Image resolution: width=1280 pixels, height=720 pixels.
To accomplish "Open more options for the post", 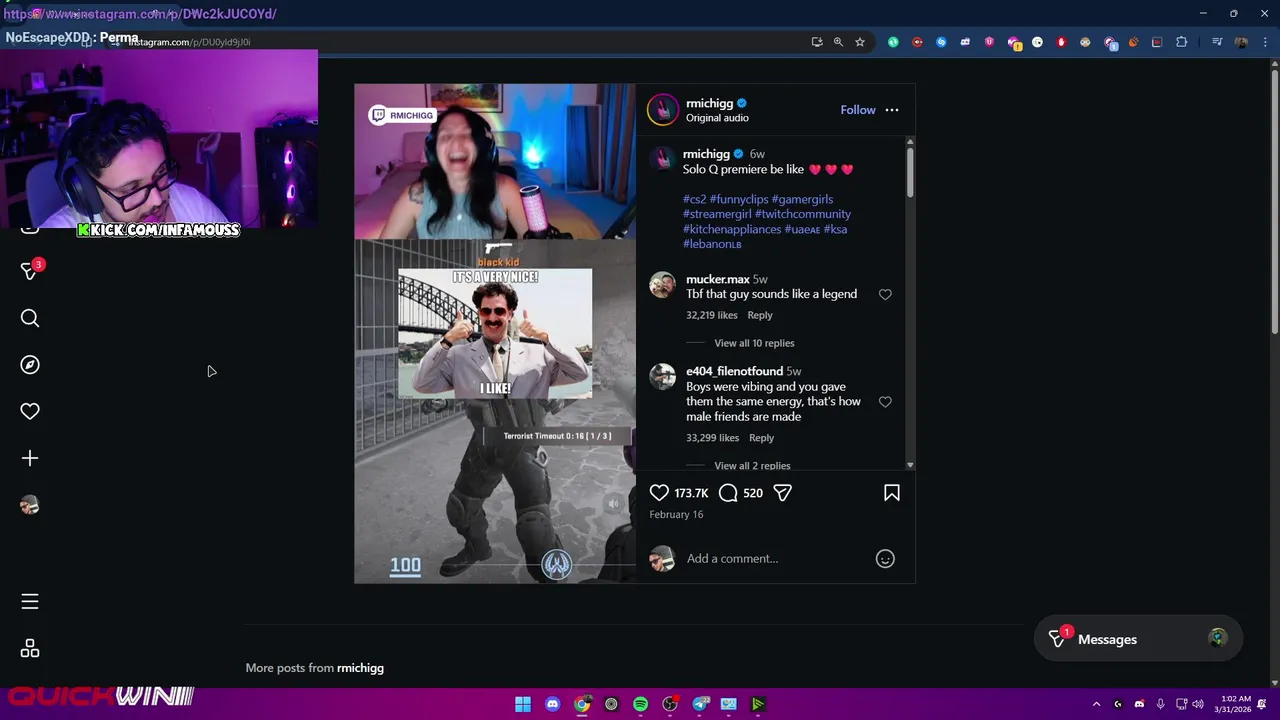I will point(892,110).
